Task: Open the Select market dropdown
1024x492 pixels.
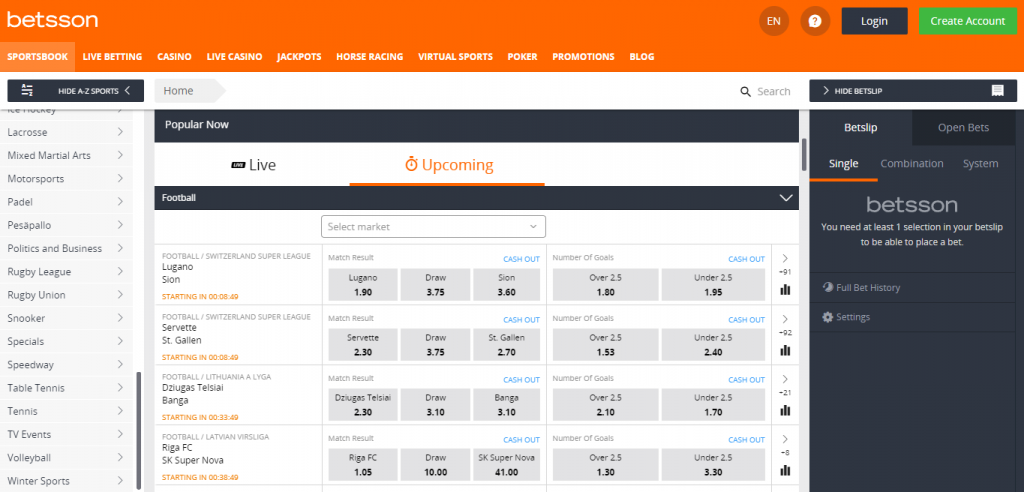Action: 433,227
